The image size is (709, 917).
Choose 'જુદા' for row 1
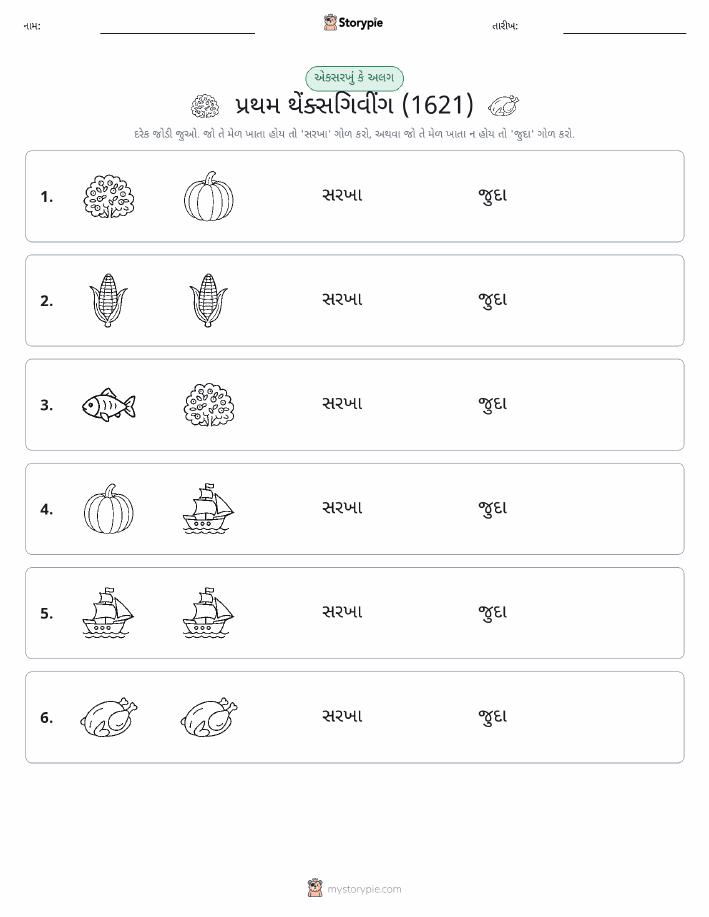tap(493, 196)
